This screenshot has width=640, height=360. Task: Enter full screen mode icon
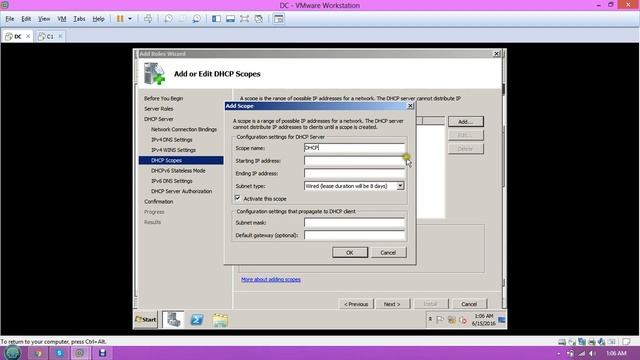coord(244,19)
